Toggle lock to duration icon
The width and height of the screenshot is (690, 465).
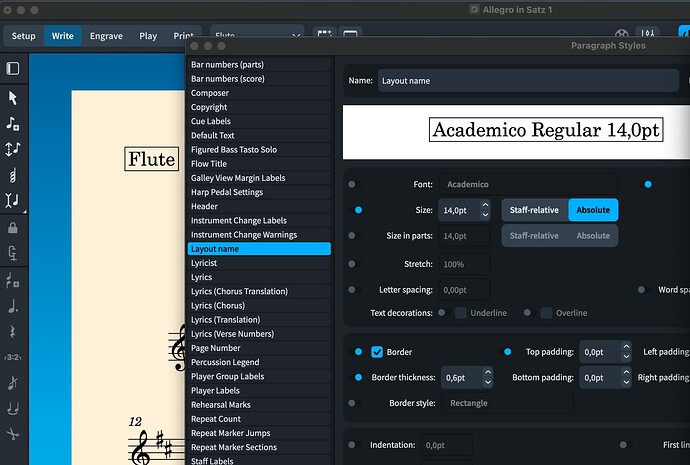(13, 227)
